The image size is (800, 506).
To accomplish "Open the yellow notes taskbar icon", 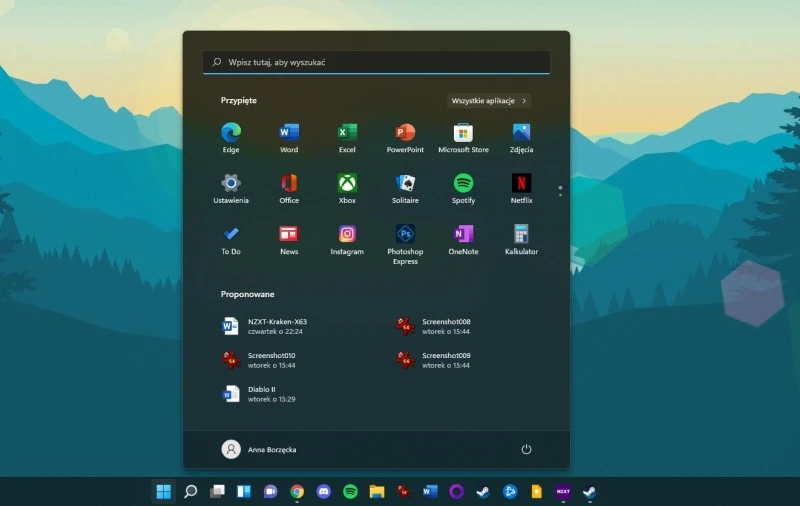I will 536,491.
